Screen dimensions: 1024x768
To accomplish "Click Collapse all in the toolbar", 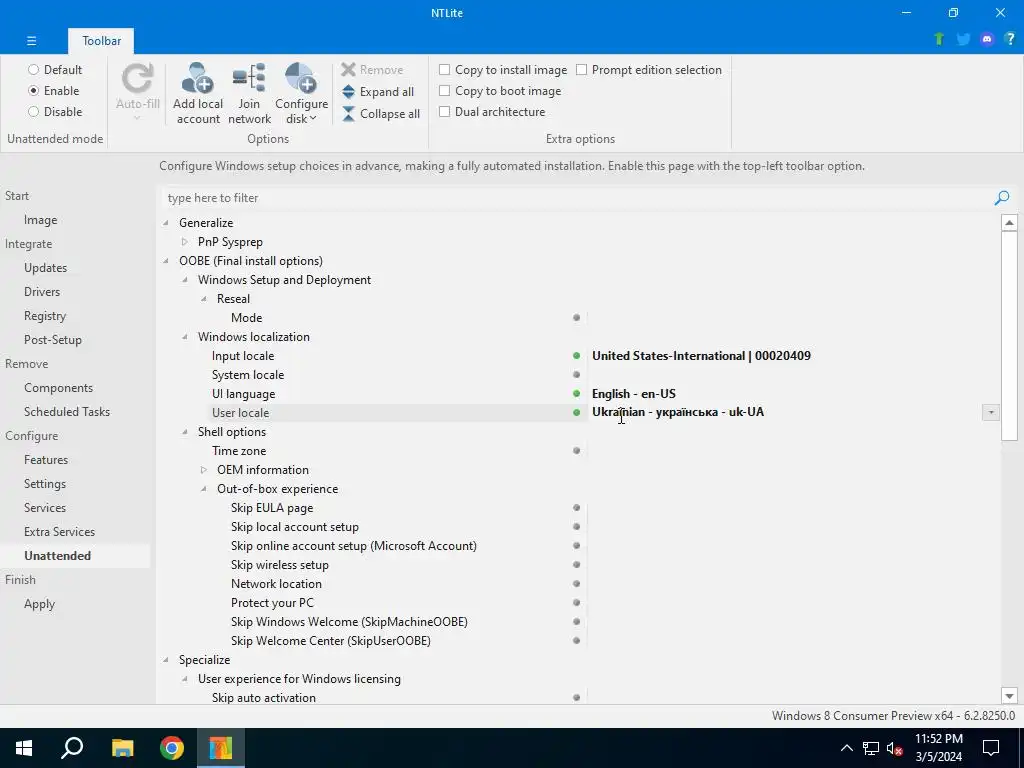I will click(x=381, y=114).
